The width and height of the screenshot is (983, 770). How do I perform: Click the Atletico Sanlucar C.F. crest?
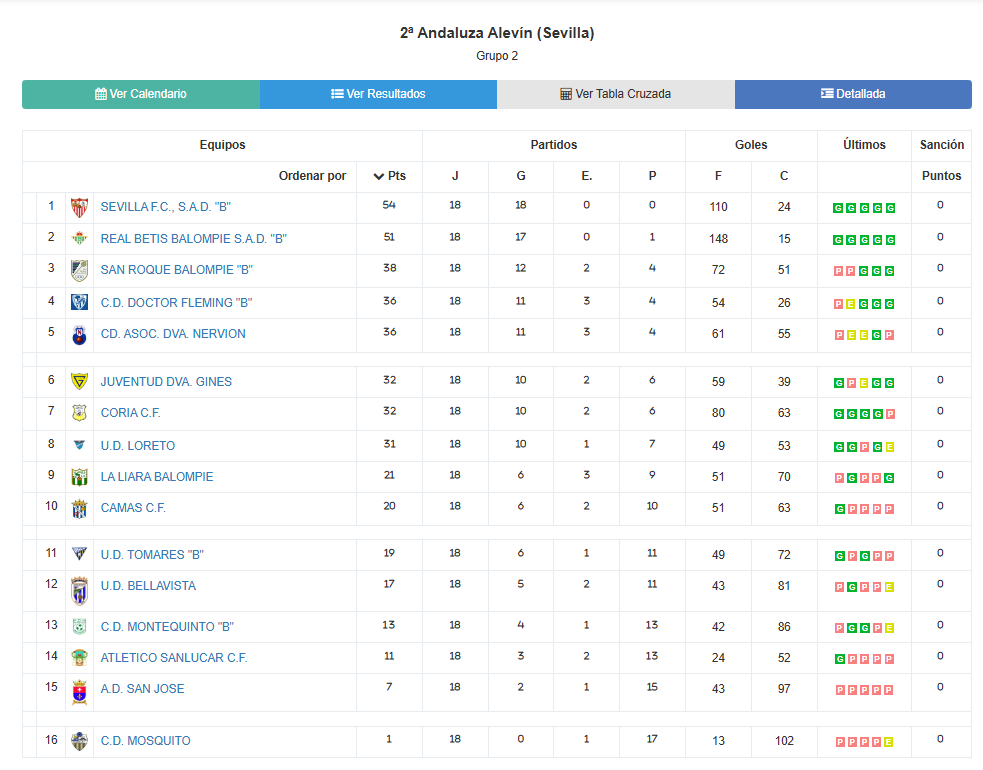79,658
